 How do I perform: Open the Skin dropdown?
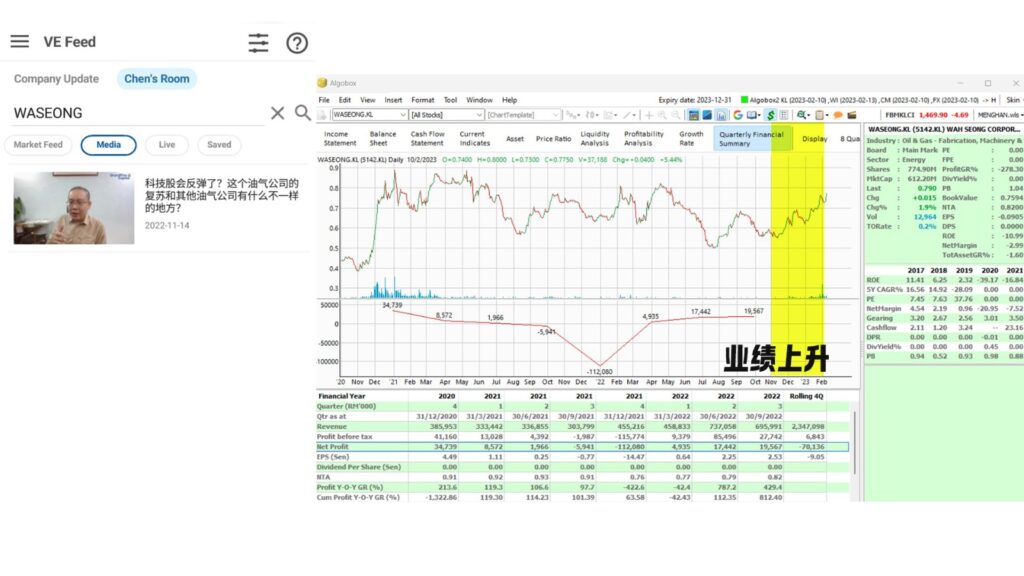click(x=1014, y=100)
